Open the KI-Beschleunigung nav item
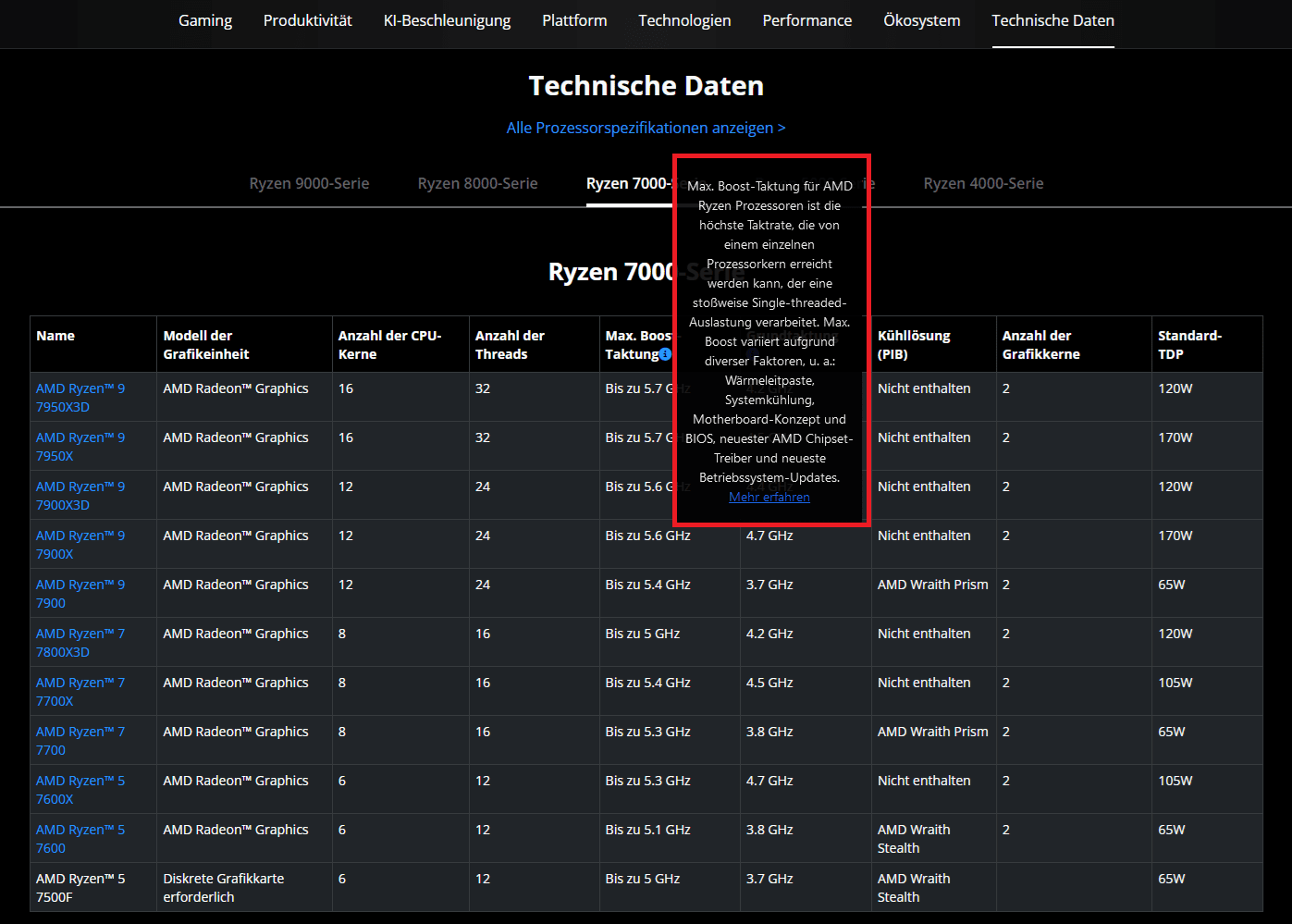This screenshot has width=1292, height=924. tap(447, 20)
